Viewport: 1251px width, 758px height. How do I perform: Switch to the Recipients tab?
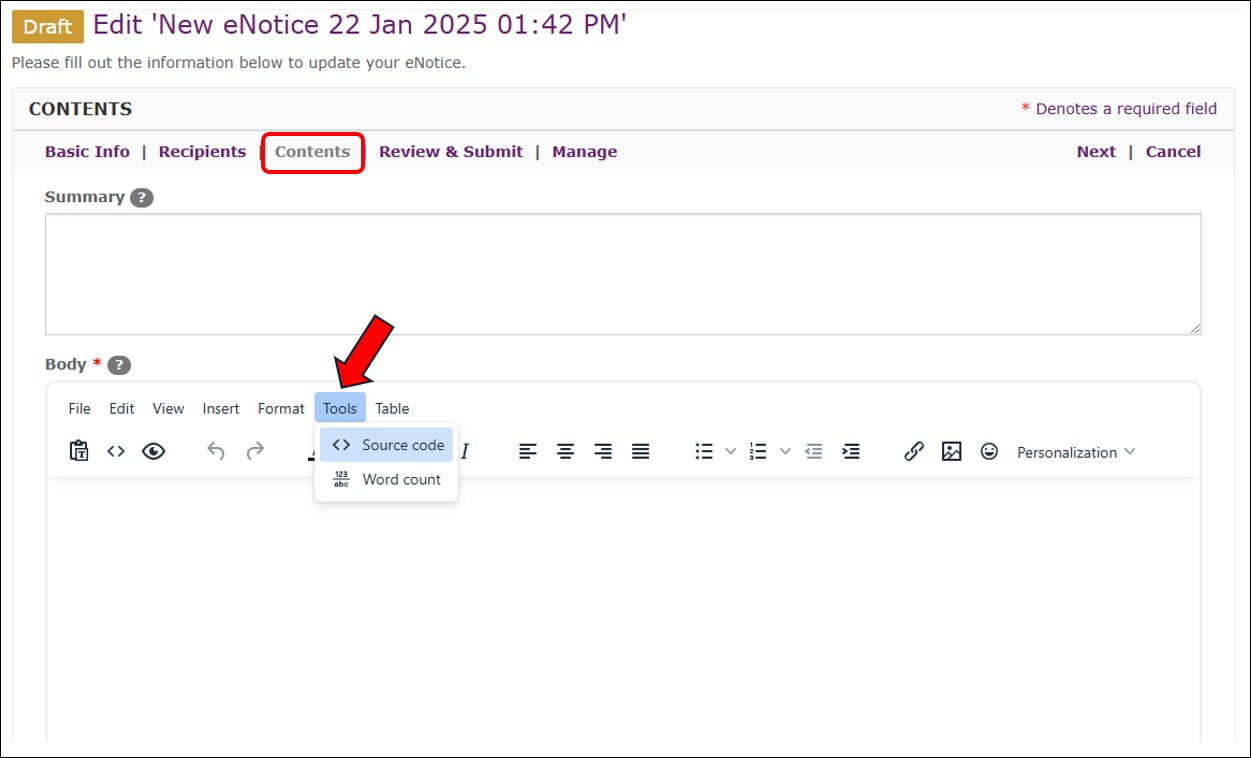202,152
